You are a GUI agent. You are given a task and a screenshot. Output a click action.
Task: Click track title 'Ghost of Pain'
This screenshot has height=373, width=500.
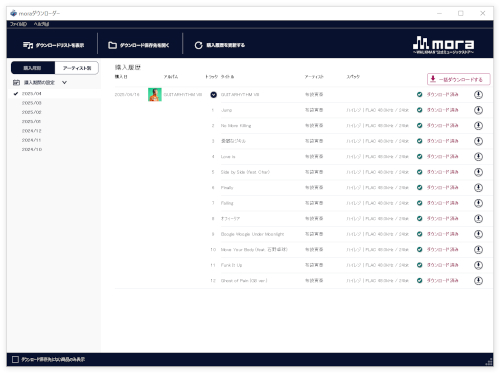pyautogui.click(x=244, y=281)
